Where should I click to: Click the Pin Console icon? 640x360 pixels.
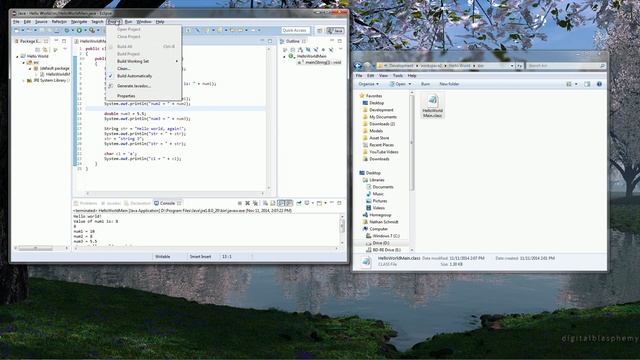299,203
